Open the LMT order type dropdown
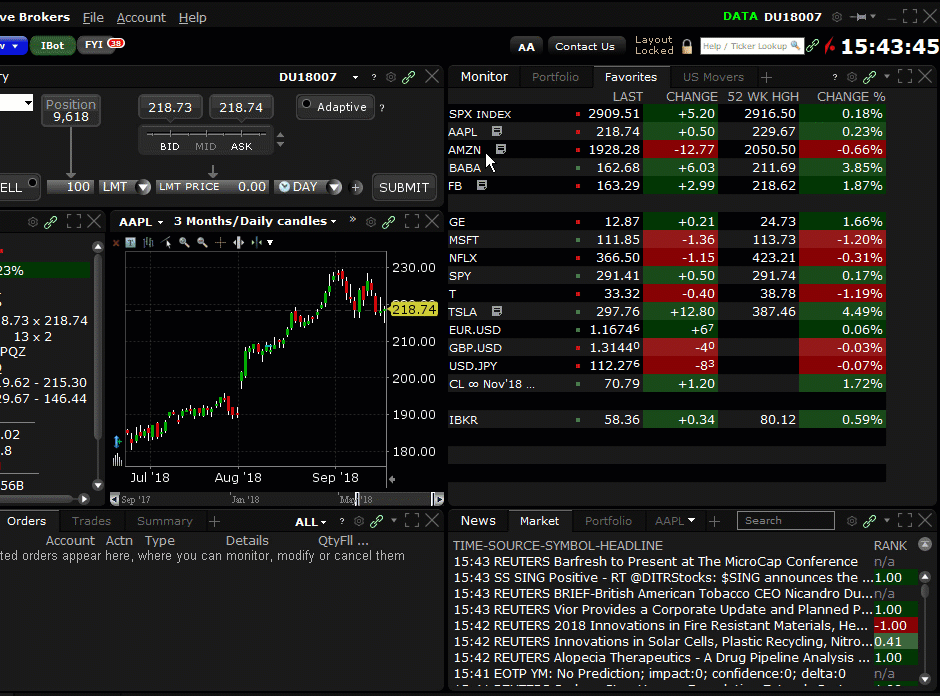The height and width of the screenshot is (696, 940). point(143,187)
